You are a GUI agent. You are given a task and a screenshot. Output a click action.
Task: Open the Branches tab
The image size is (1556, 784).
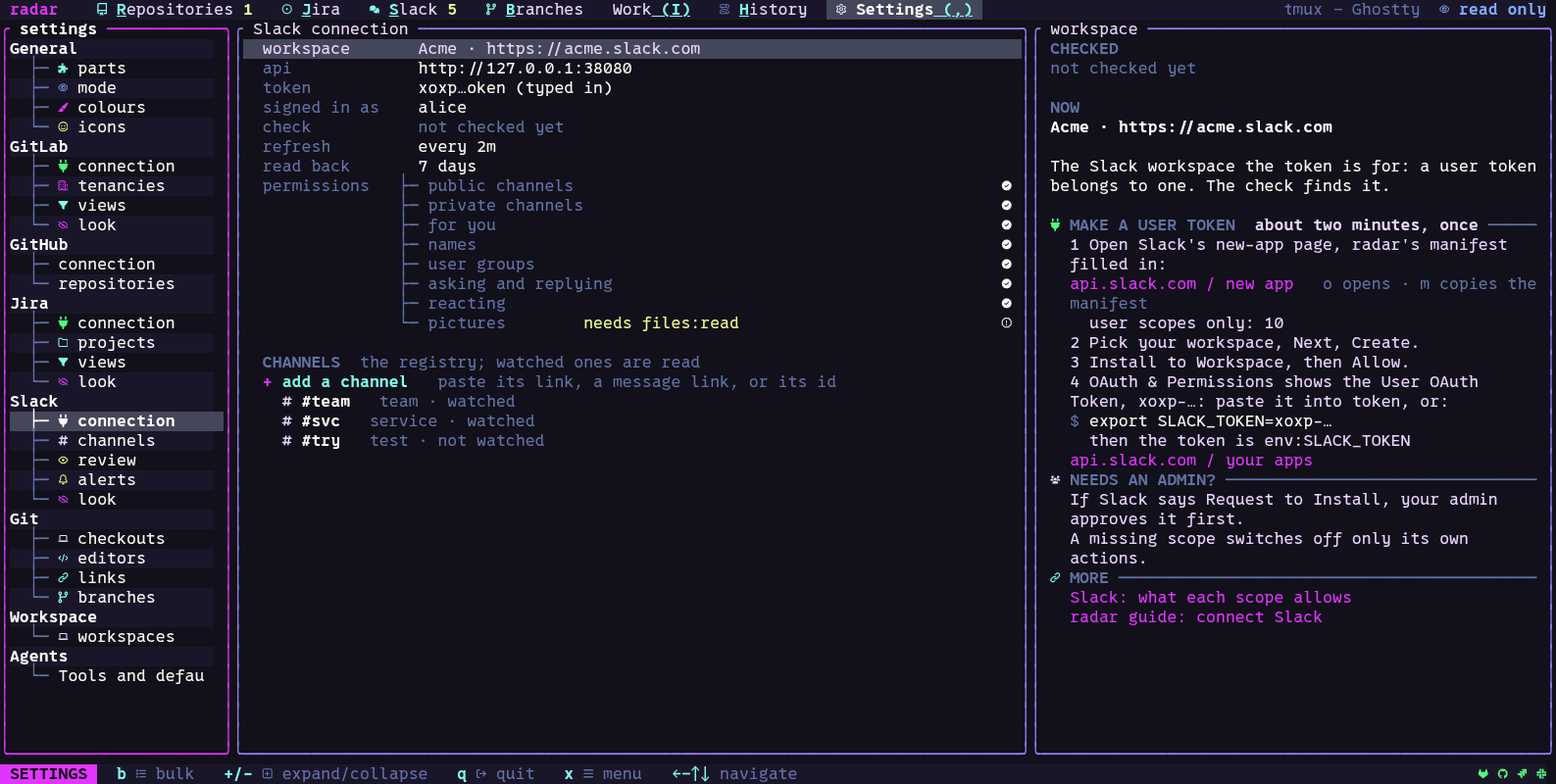[x=534, y=10]
